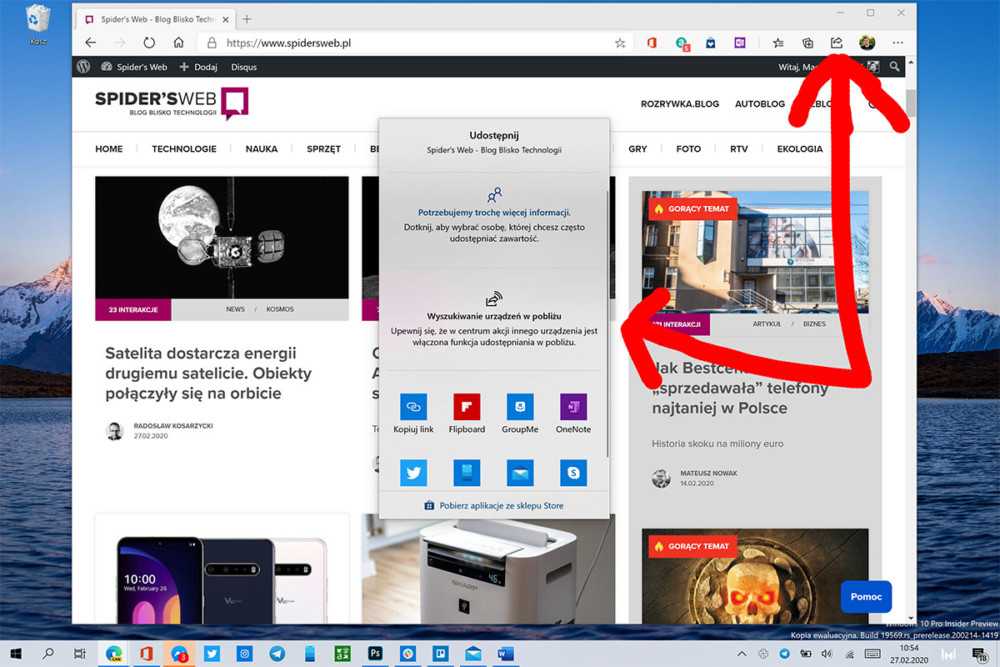The image size is (1000, 667).
Task: Click the WordPress logo in admin bar
Action: click(x=84, y=66)
